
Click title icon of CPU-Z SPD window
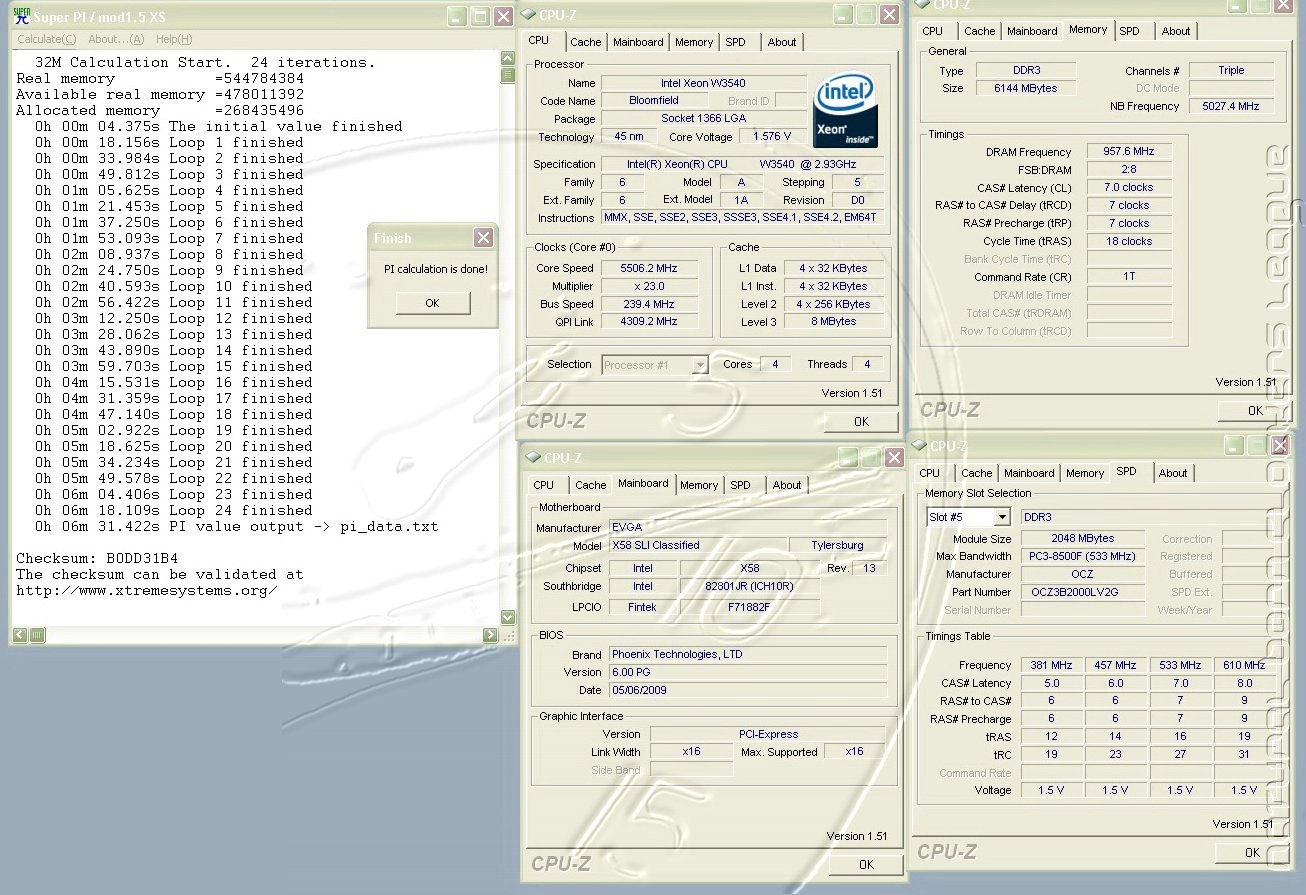coord(918,446)
